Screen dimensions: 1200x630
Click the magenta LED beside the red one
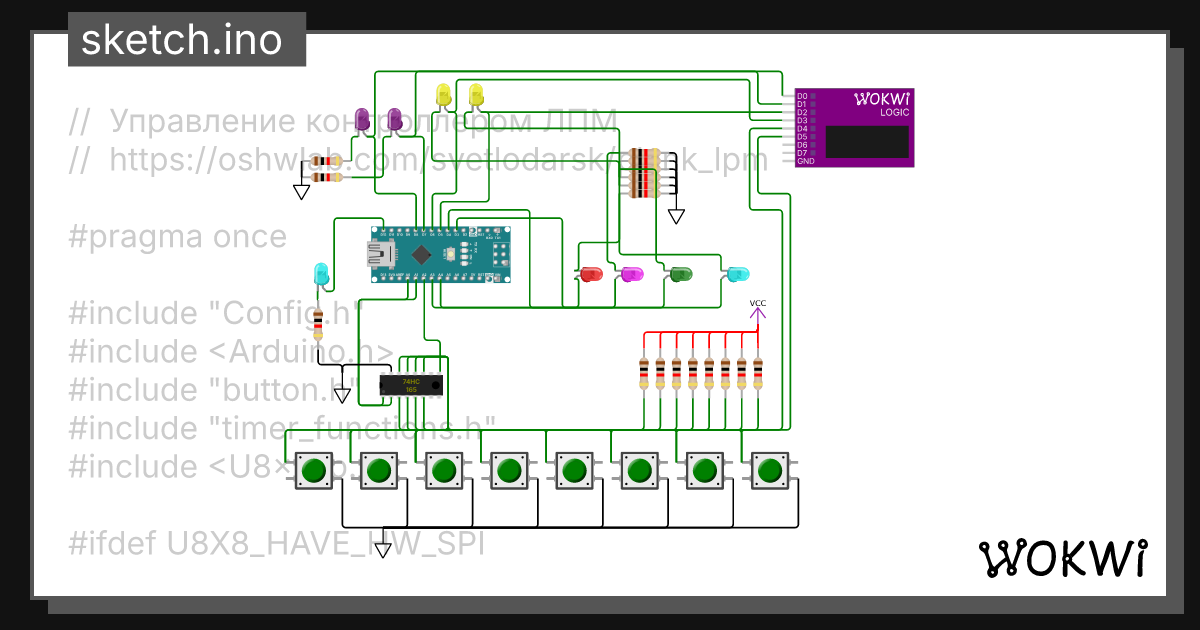[630, 273]
